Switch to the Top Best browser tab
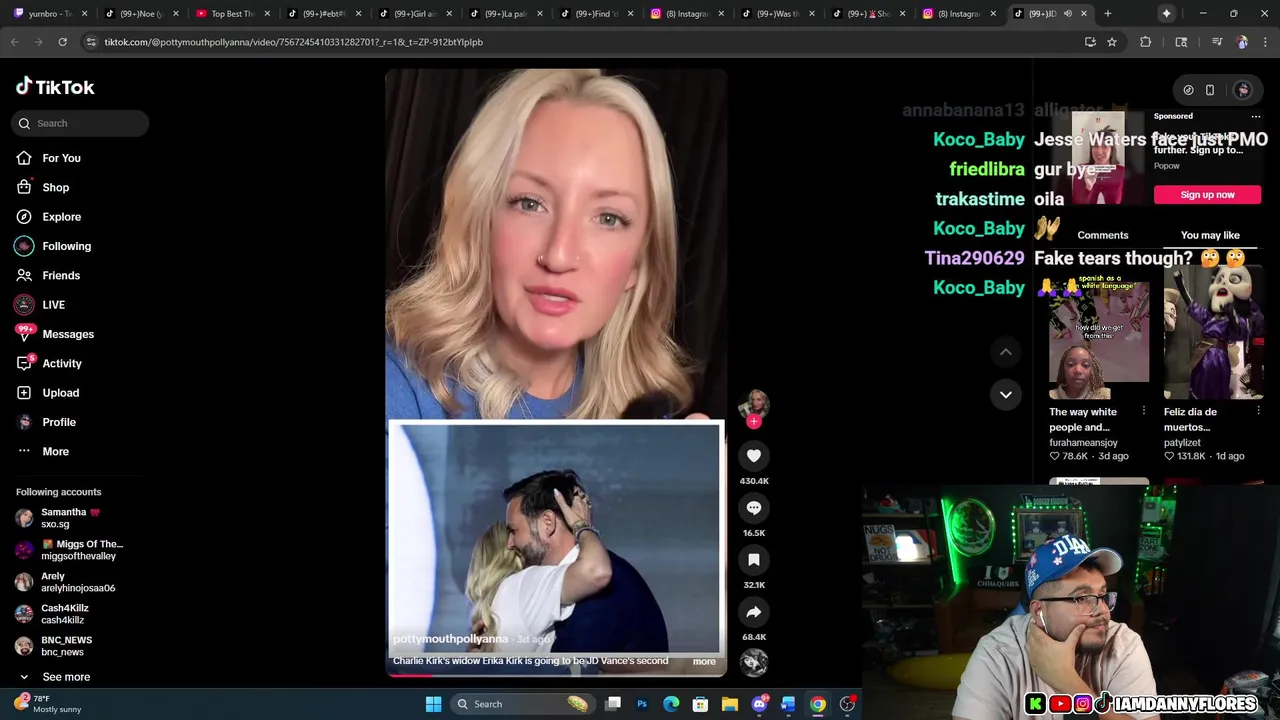The height and width of the screenshot is (720, 1280). (x=231, y=14)
